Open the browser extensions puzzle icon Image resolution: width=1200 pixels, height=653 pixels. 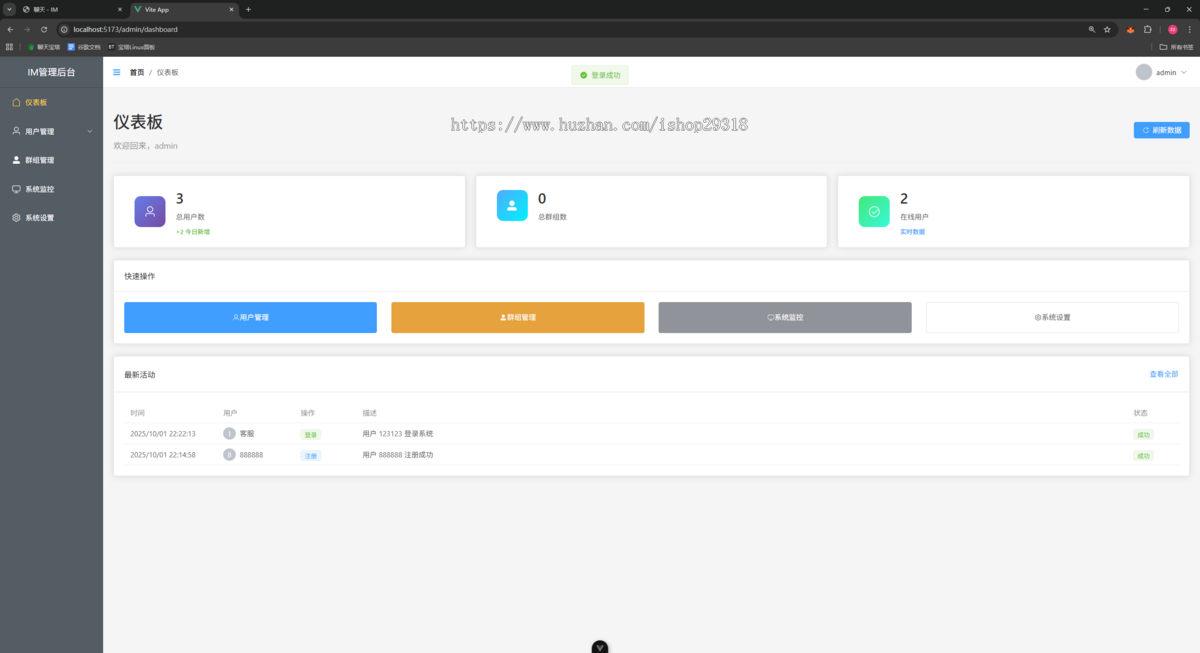point(1148,29)
